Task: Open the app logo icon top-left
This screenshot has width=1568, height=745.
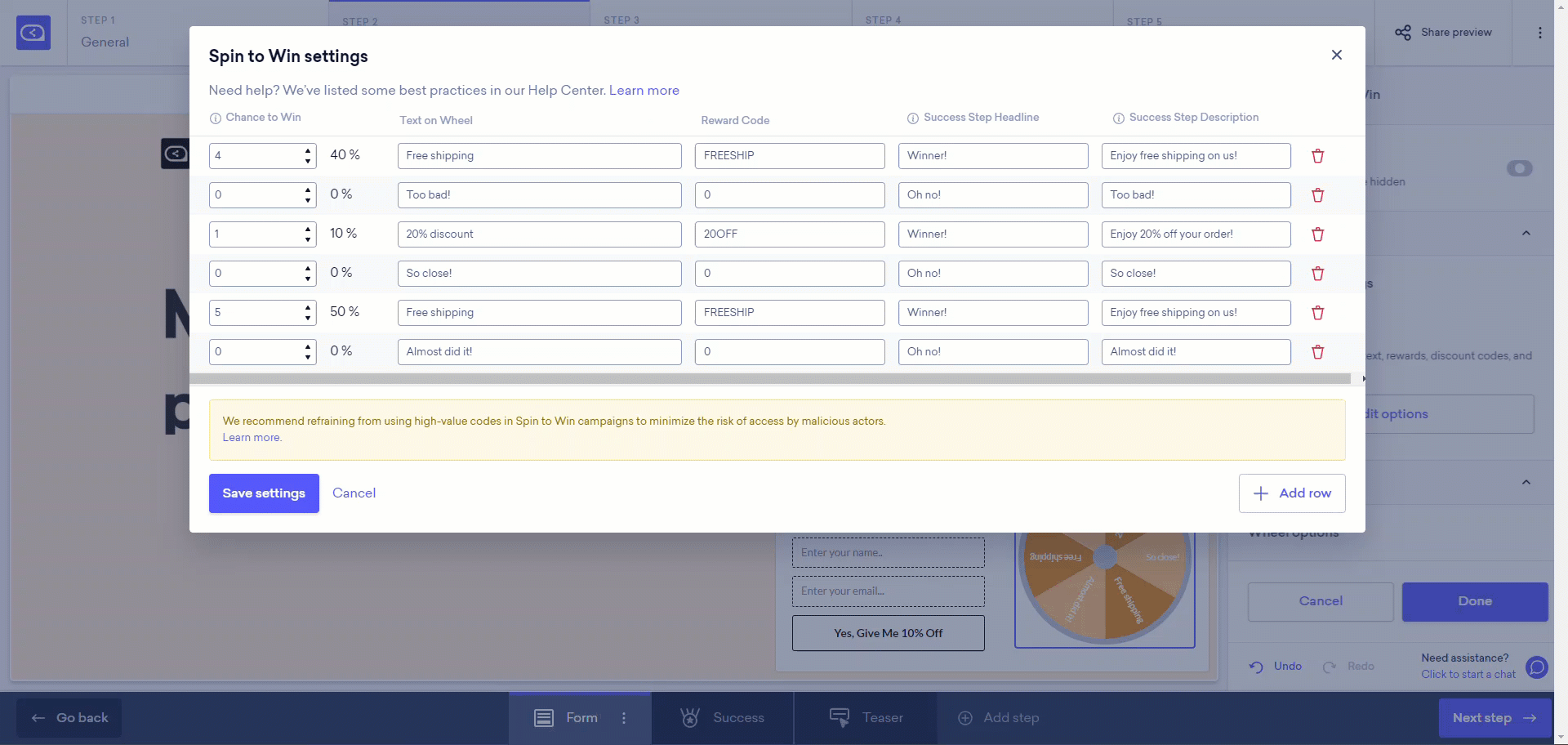Action: point(33,33)
